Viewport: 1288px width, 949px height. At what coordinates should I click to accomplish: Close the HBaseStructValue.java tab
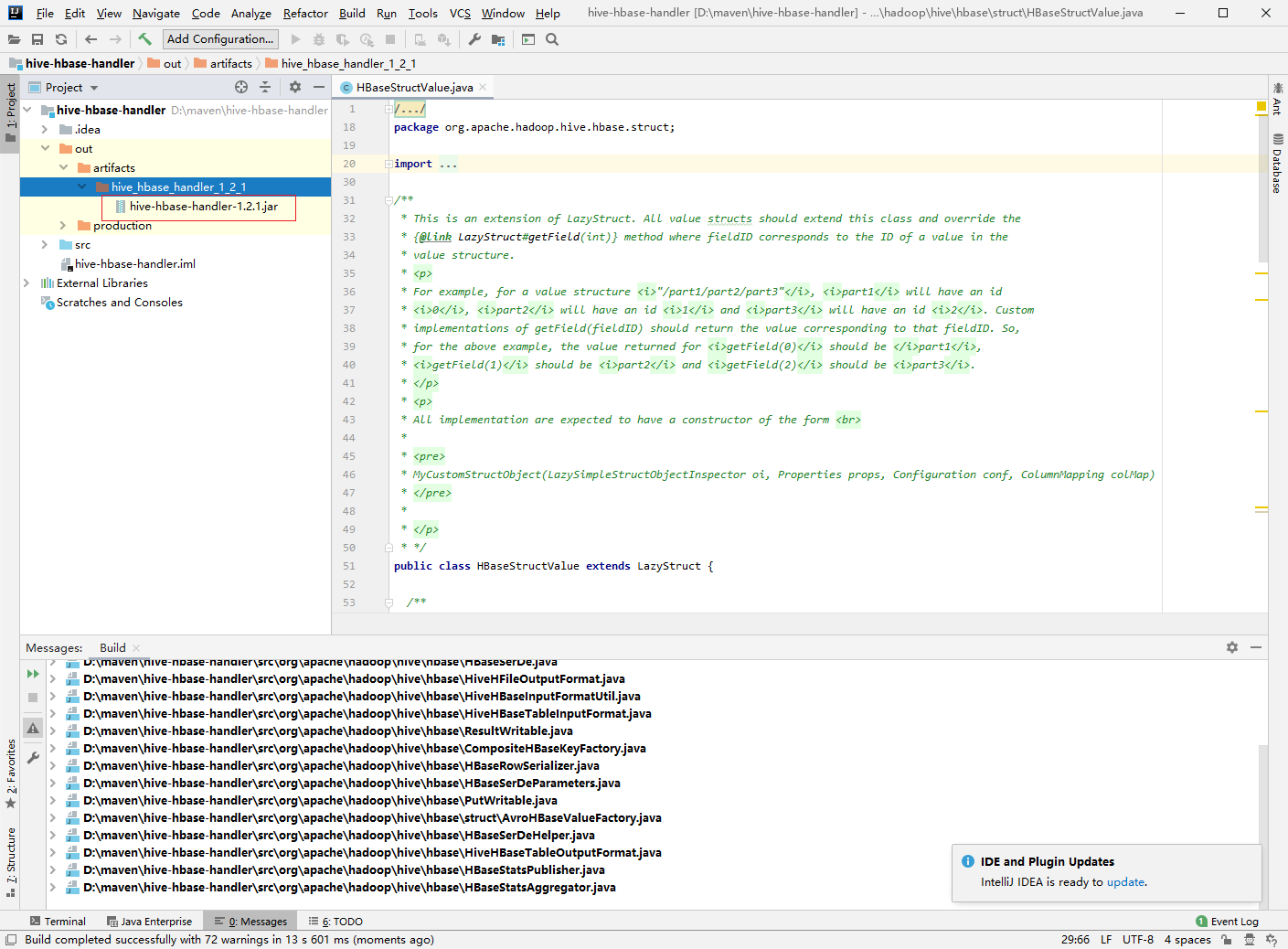483,87
